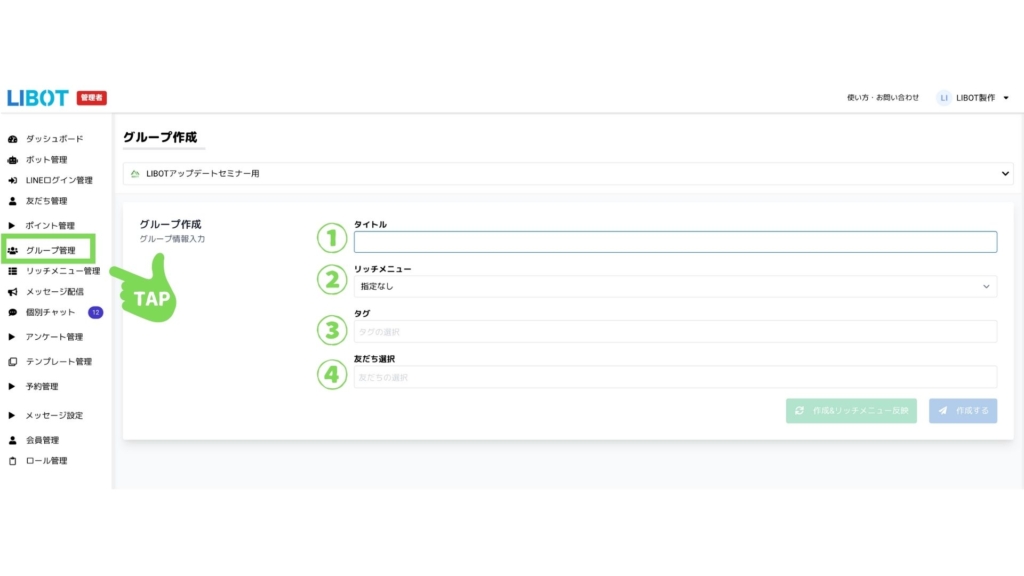Click the dashboard gauge icon in sidebar

coord(12,139)
